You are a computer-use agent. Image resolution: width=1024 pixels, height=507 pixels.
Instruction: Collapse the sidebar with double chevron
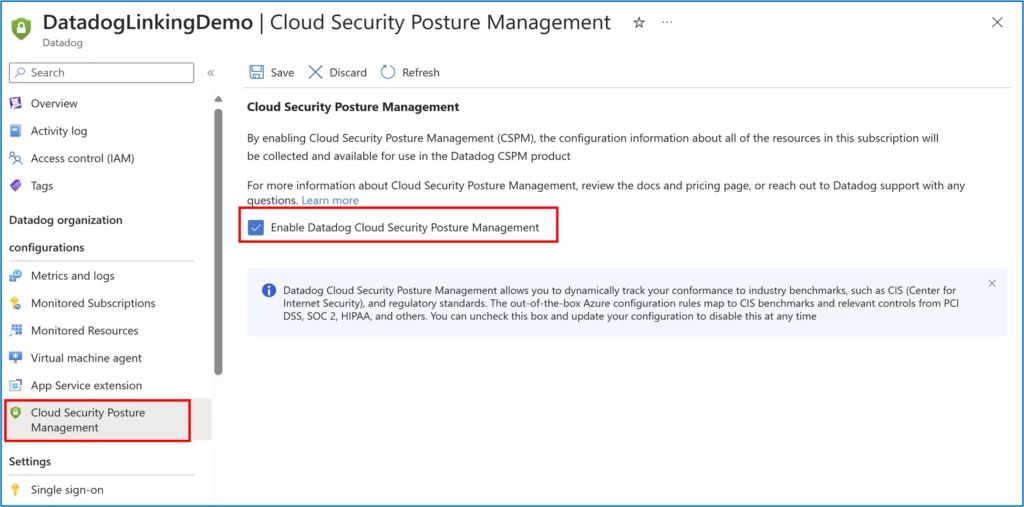(x=211, y=73)
